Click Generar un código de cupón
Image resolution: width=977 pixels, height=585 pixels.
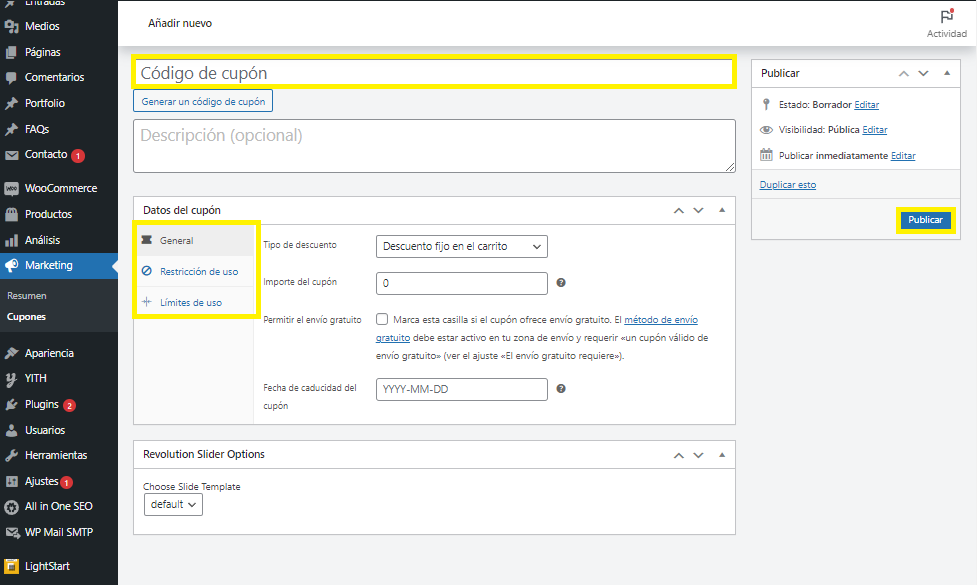(202, 102)
